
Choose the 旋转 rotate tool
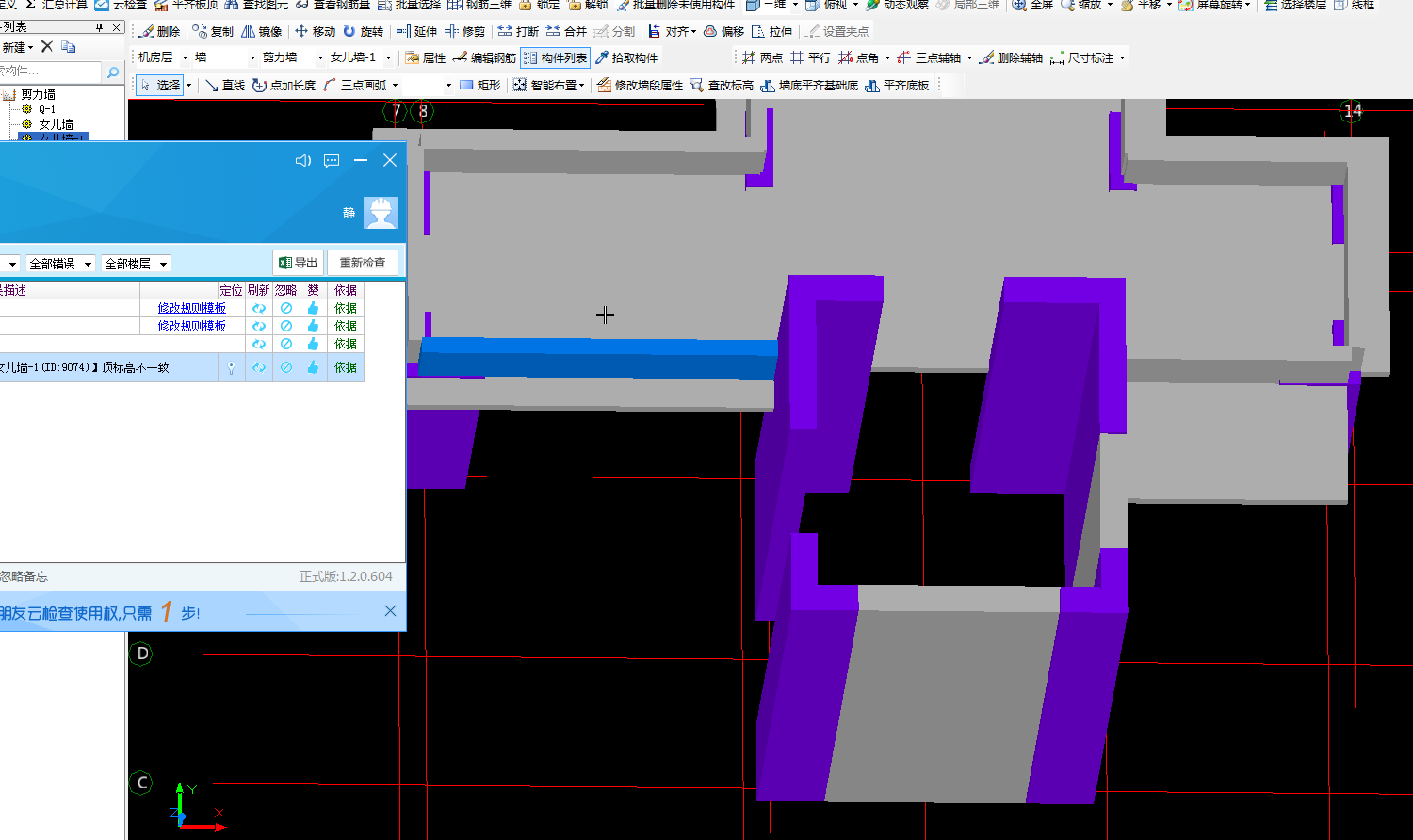point(364,31)
